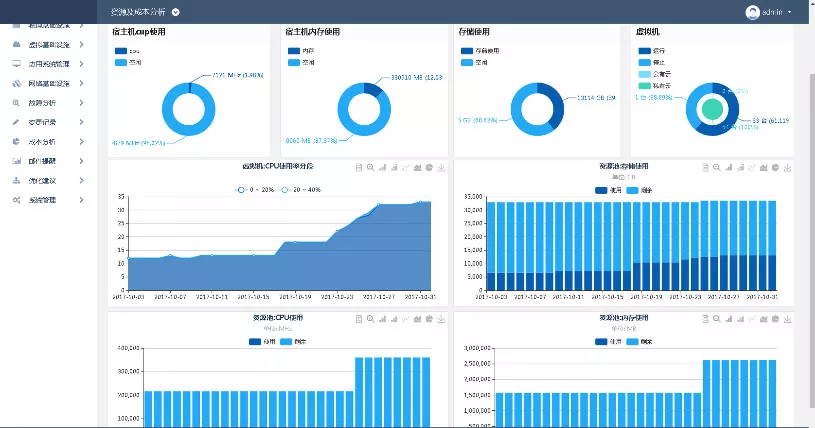Click dark blue 使用 swatch in 资源池:存储使用 chart
The image size is (815, 428).
click(x=601, y=190)
